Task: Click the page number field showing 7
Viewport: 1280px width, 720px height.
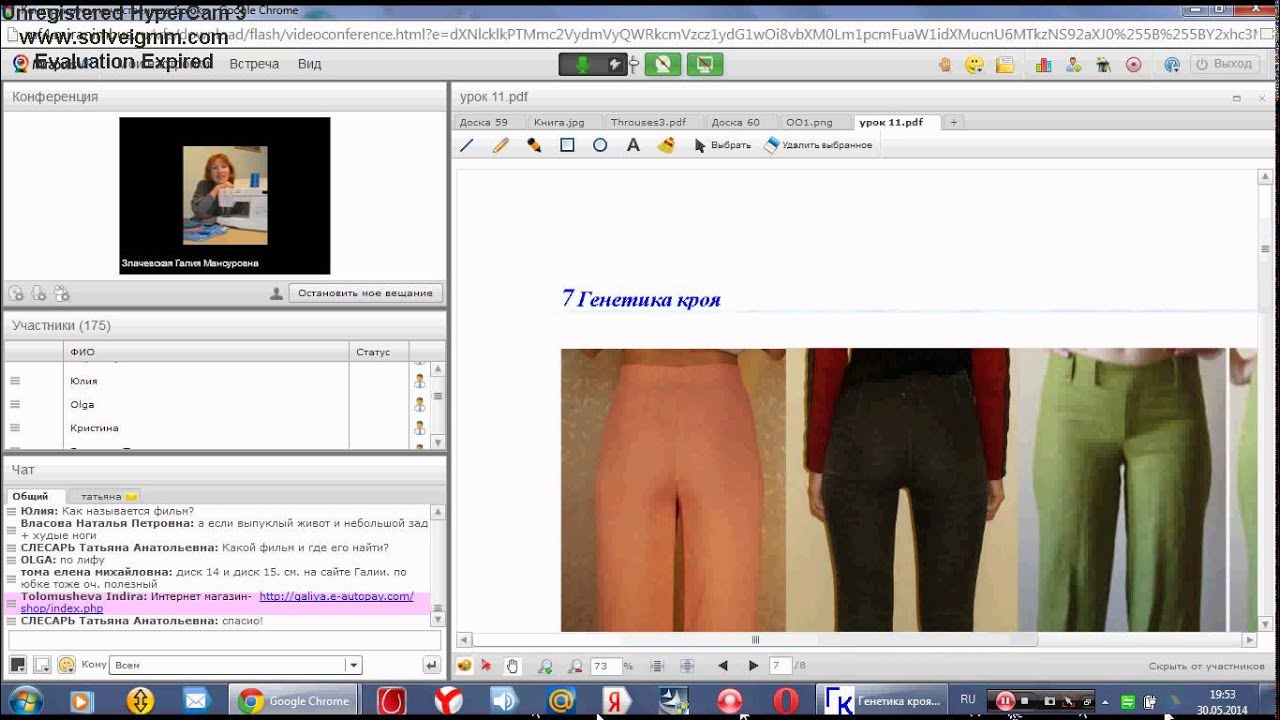Action: pos(780,666)
